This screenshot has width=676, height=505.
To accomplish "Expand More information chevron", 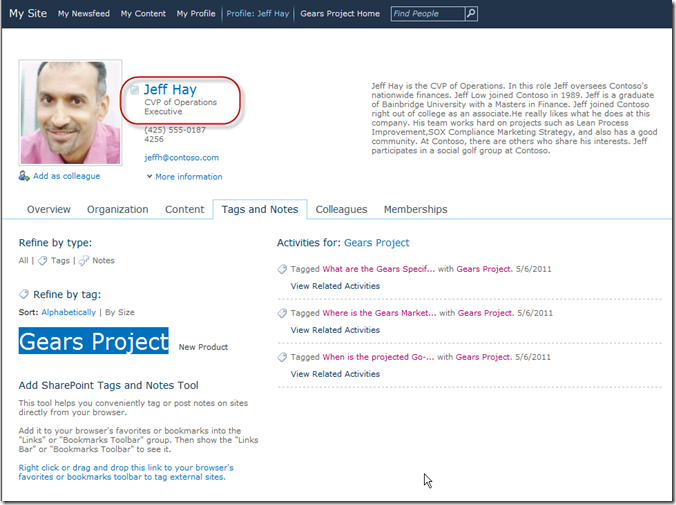I will click(x=149, y=176).
